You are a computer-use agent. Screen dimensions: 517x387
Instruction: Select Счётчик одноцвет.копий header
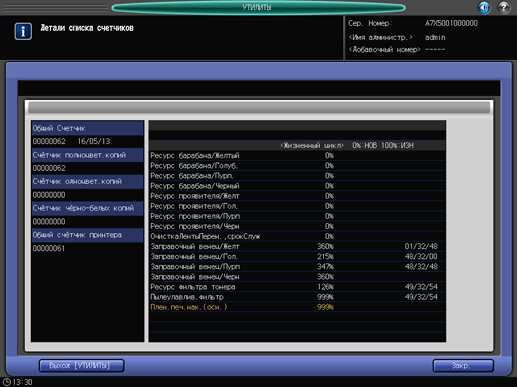click(88, 182)
